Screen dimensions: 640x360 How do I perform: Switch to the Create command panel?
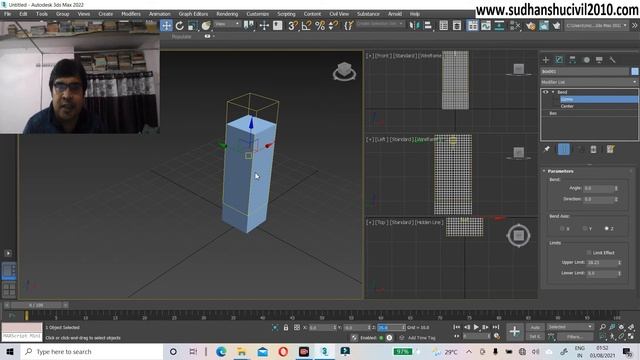click(x=546, y=60)
